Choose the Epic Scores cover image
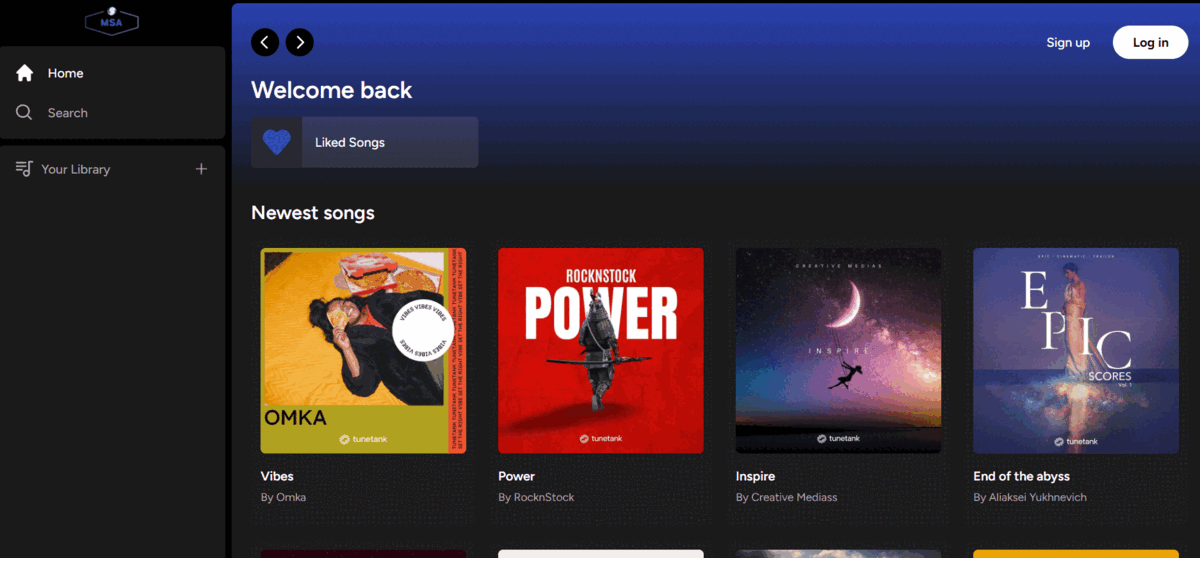 [x=1076, y=351]
